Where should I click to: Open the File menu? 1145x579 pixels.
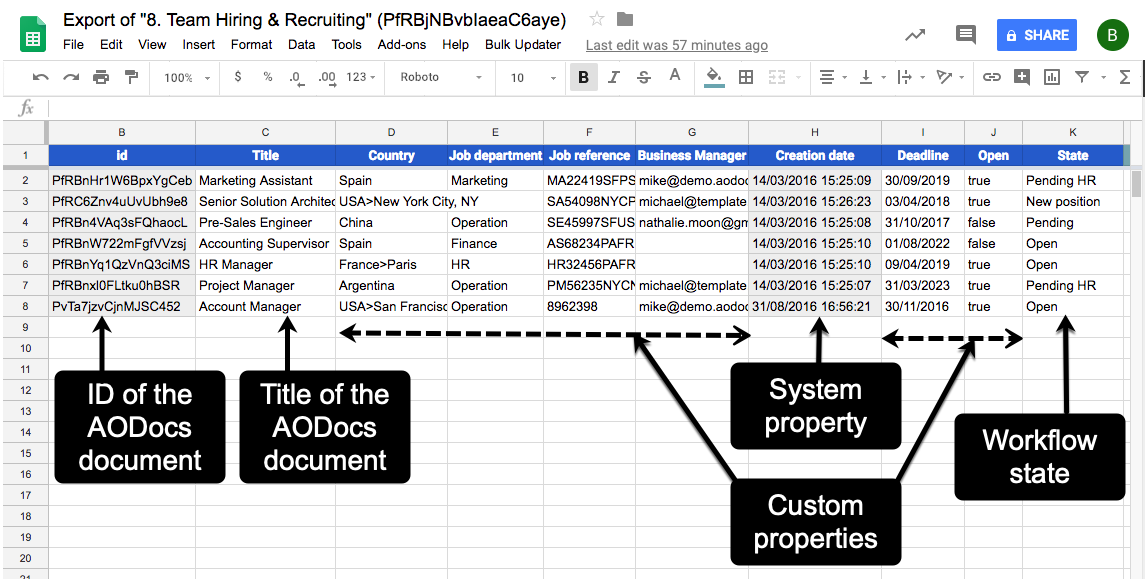tap(73, 45)
